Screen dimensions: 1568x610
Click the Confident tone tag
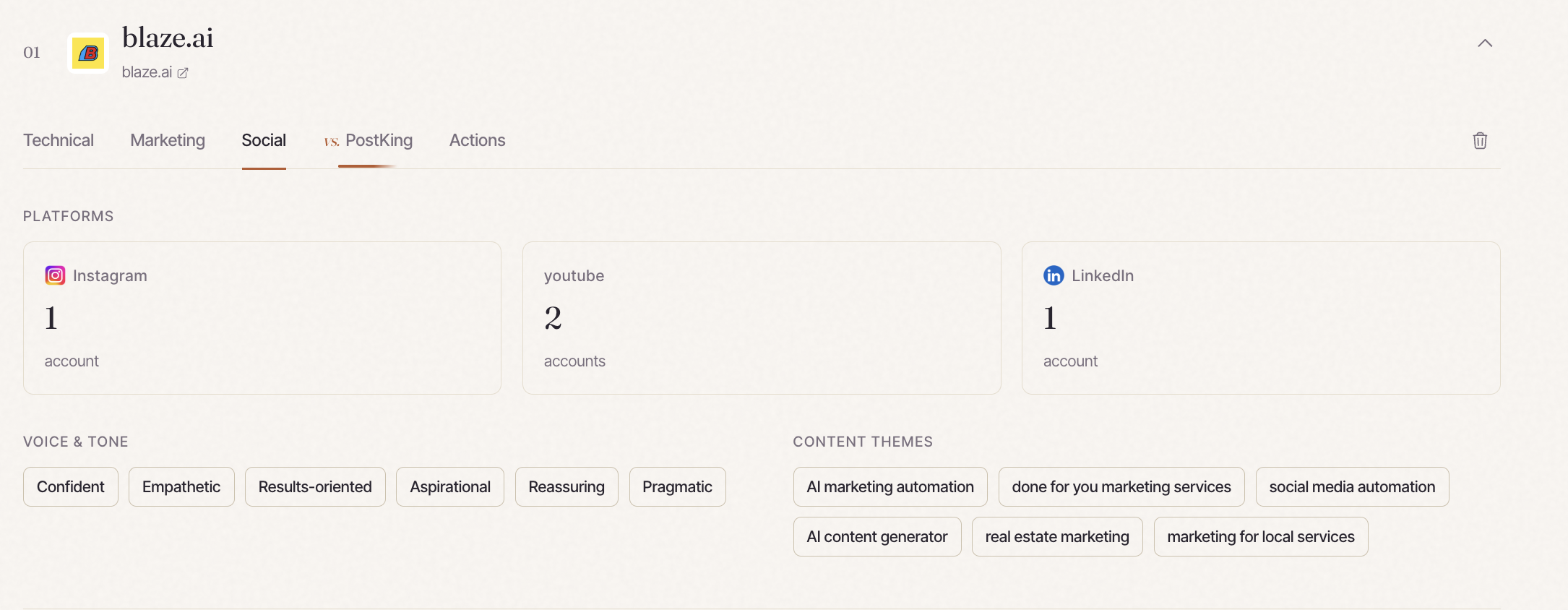point(71,487)
